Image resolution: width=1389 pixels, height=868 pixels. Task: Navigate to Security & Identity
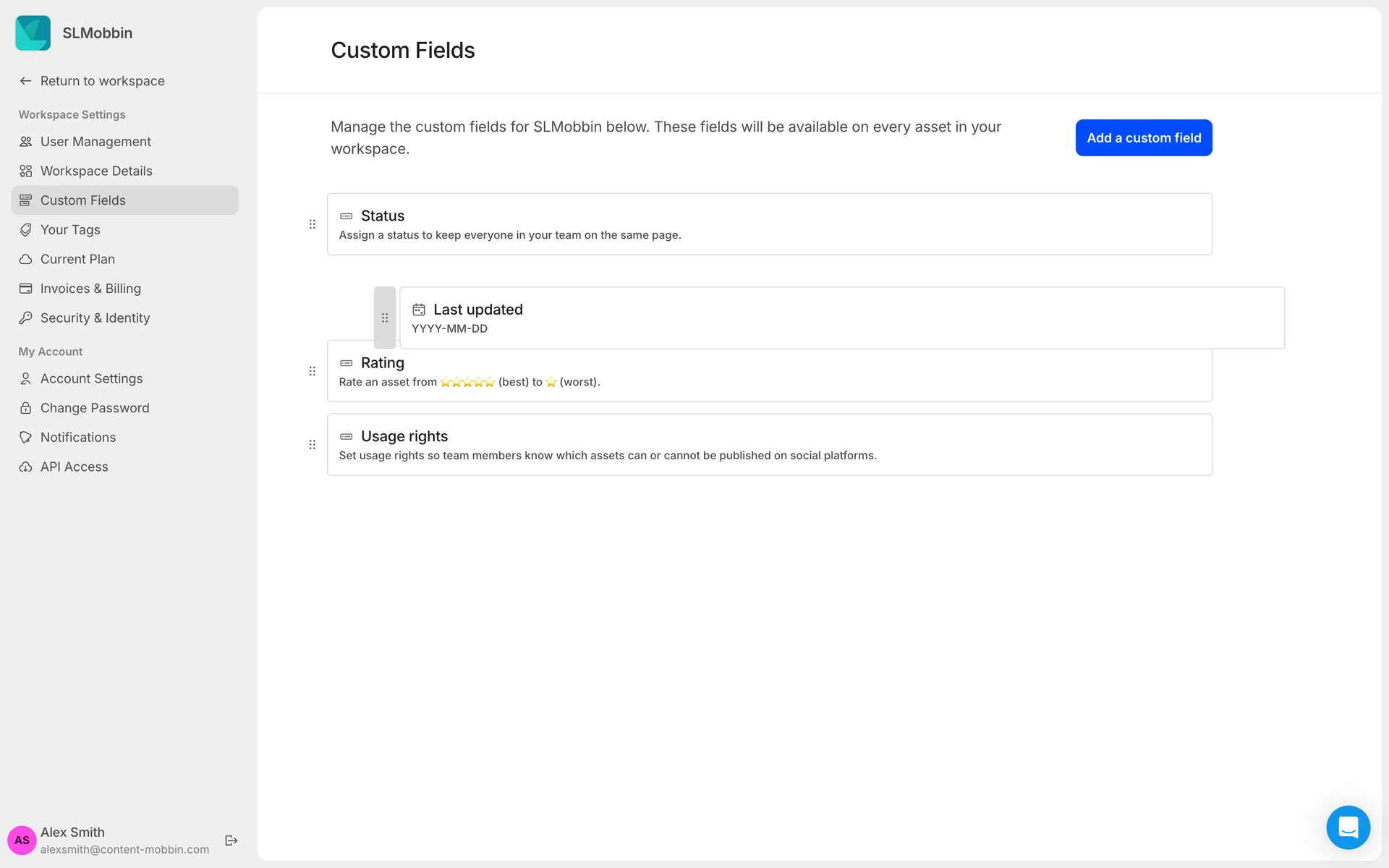[x=95, y=318]
